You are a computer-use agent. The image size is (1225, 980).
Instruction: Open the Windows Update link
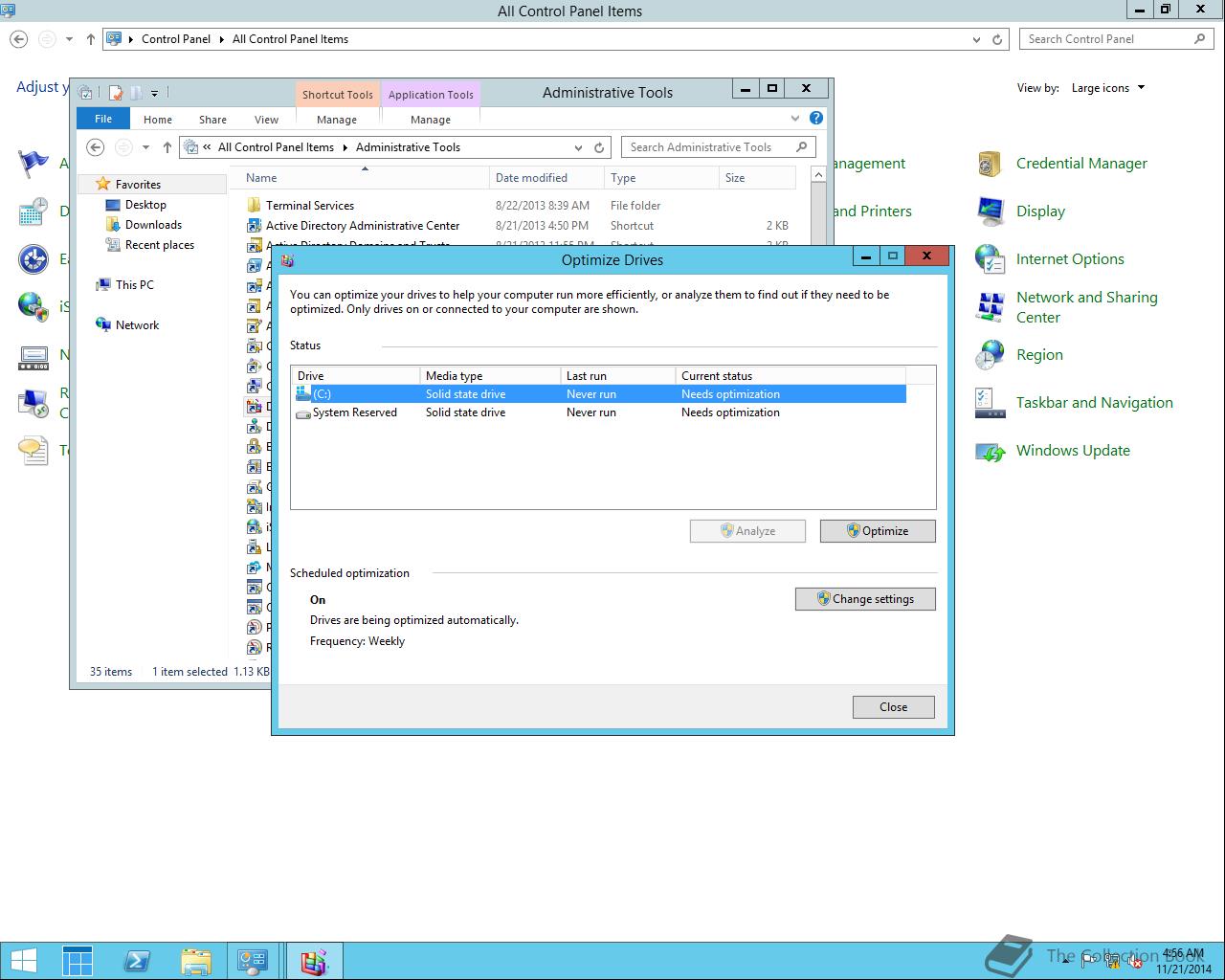(1073, 451)
